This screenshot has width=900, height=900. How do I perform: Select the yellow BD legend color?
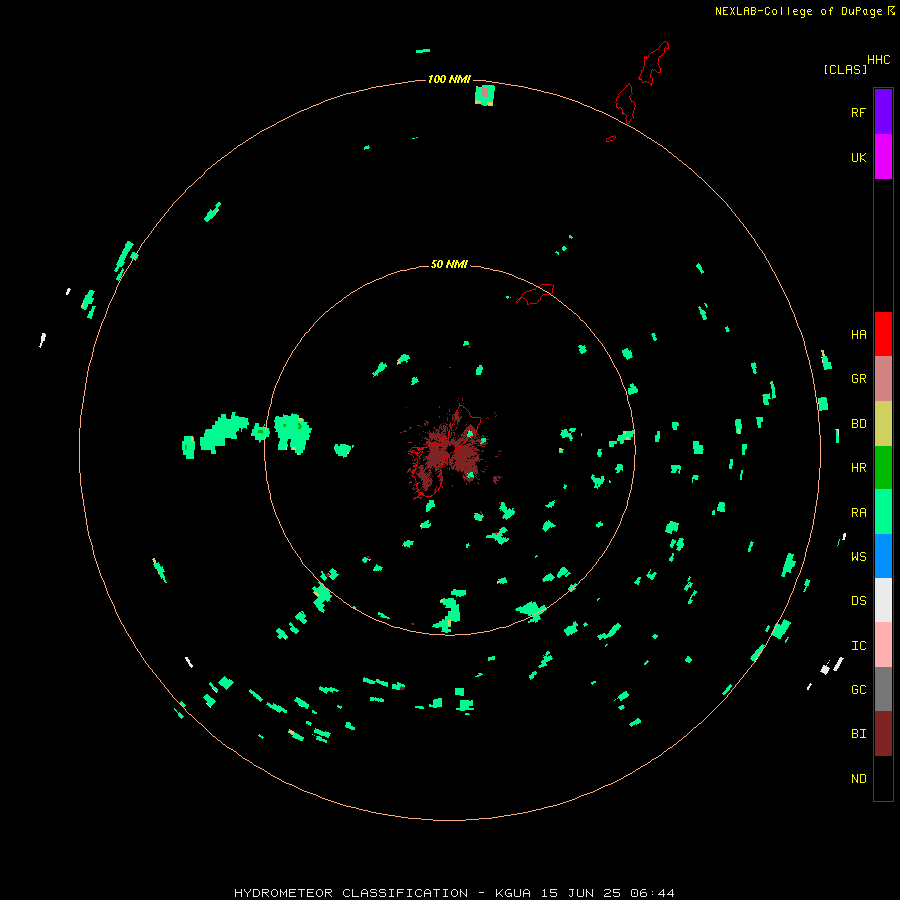click(x=883, y=424)
